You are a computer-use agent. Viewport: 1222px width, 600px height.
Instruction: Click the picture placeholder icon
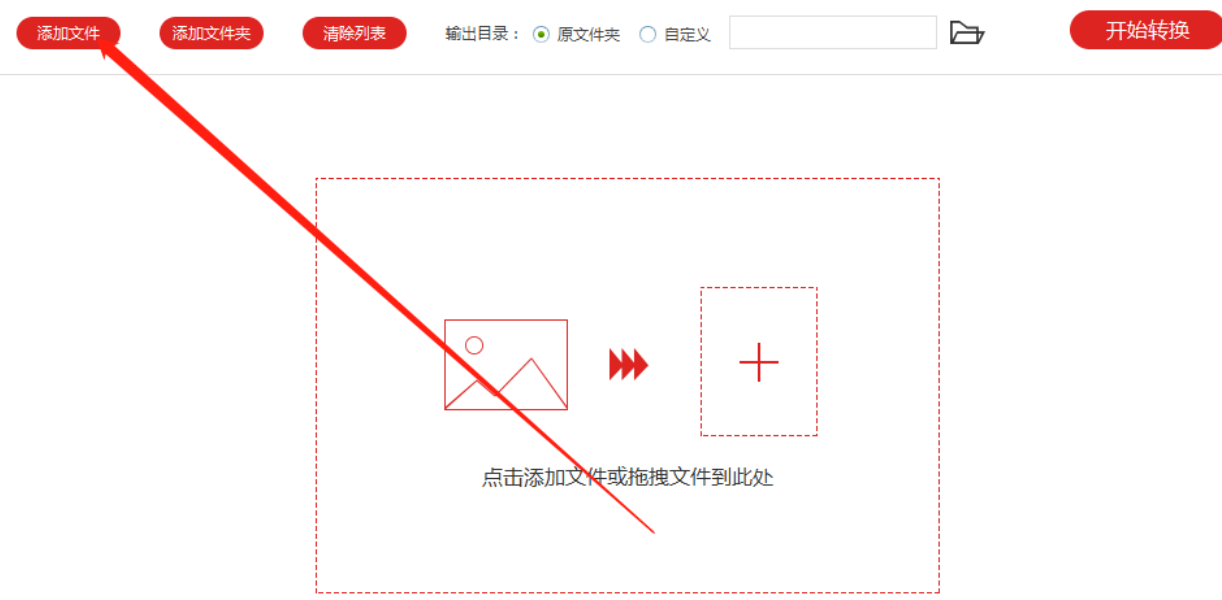point(506,365)
